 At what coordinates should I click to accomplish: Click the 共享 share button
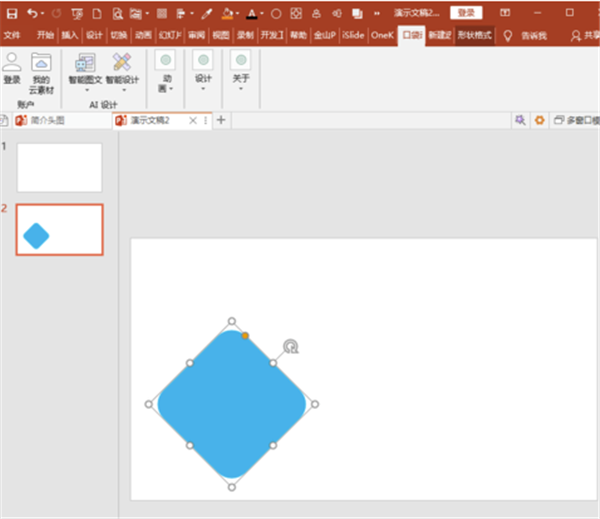tap(584, 35)
